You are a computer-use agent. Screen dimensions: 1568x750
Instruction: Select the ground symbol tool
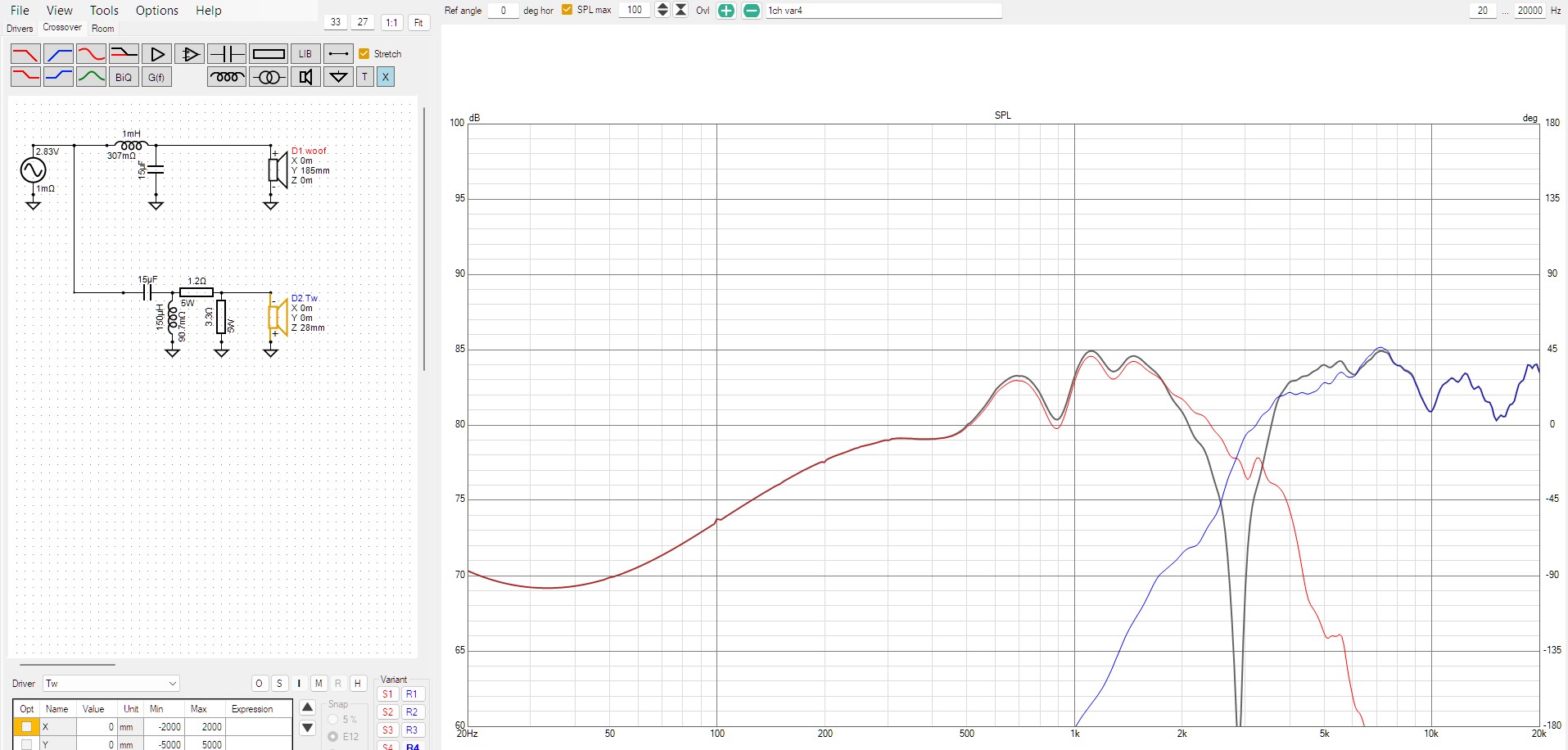pyautogui.click(x=338, y=77)
